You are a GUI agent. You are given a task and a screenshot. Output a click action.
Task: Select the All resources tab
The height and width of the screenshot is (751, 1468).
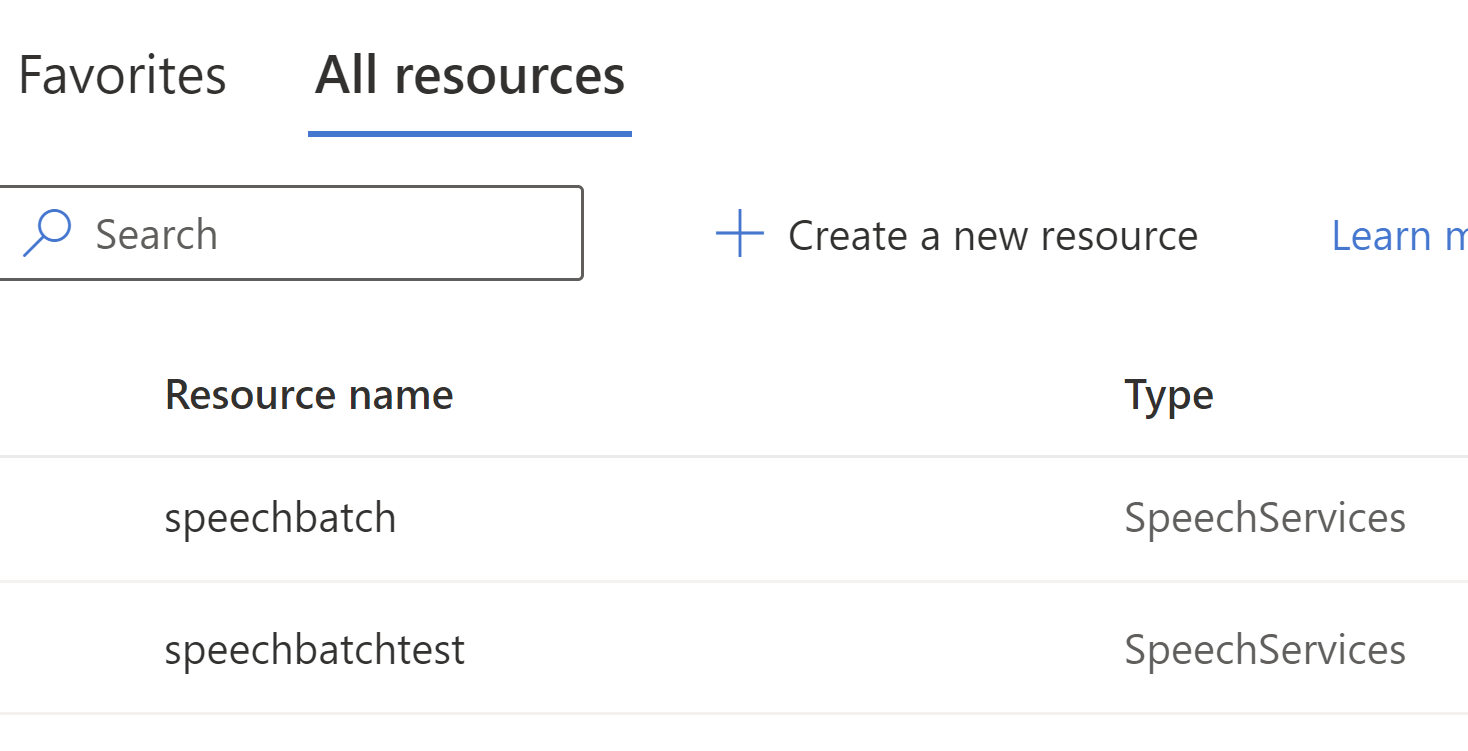click(x=470, y=75)
